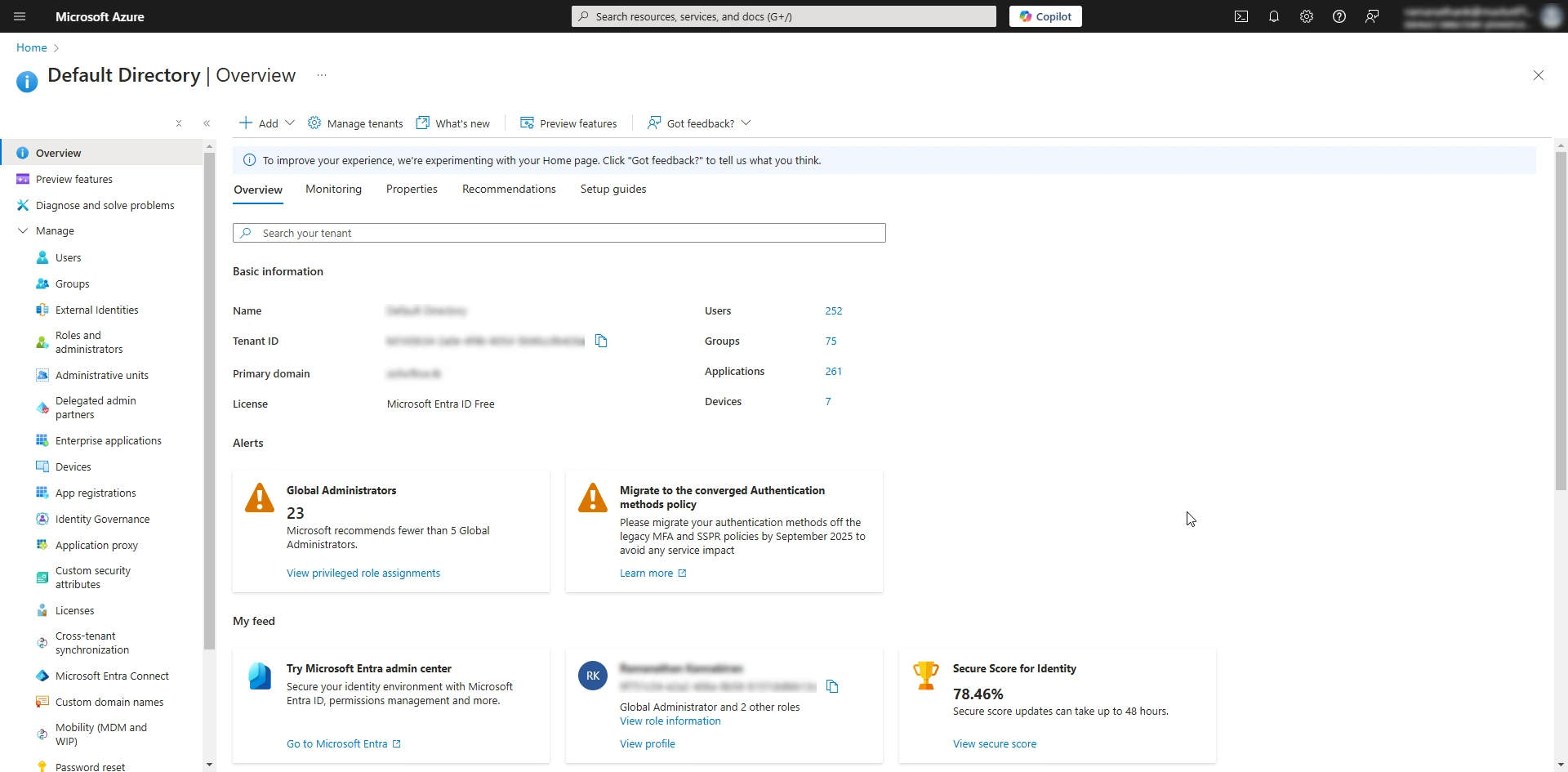Screen dimensions: 1568x772
Task: Open the notifications bell
Action: pyautogui.click(x=1274, y=16)
